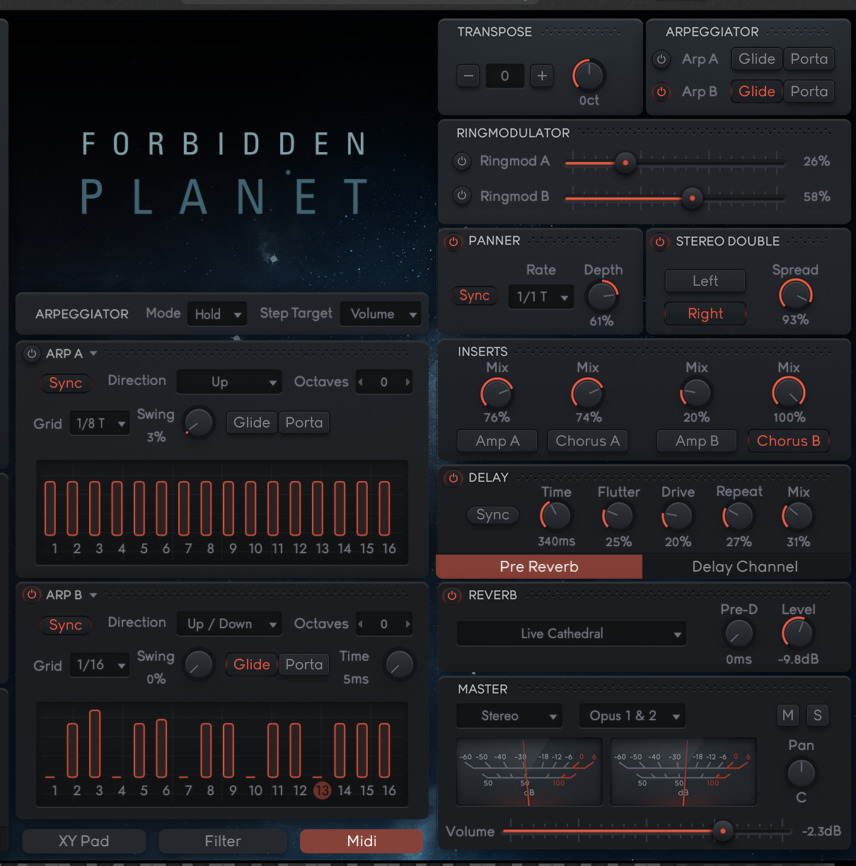Viewport: 856px width, 866px height.
Task: Open the ARP A Direction Up dropdown
Action: [229, 382]
